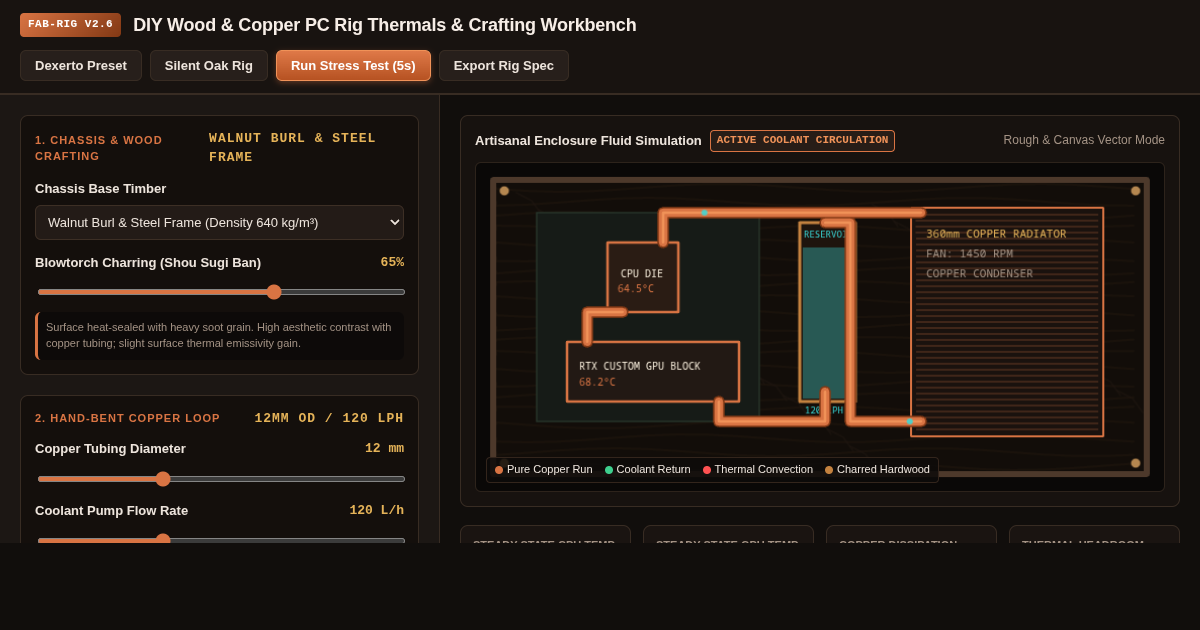Screen dimensions: 1200x630
Task: Run Stress Test (5s)
Action: [x=353, y=66]
